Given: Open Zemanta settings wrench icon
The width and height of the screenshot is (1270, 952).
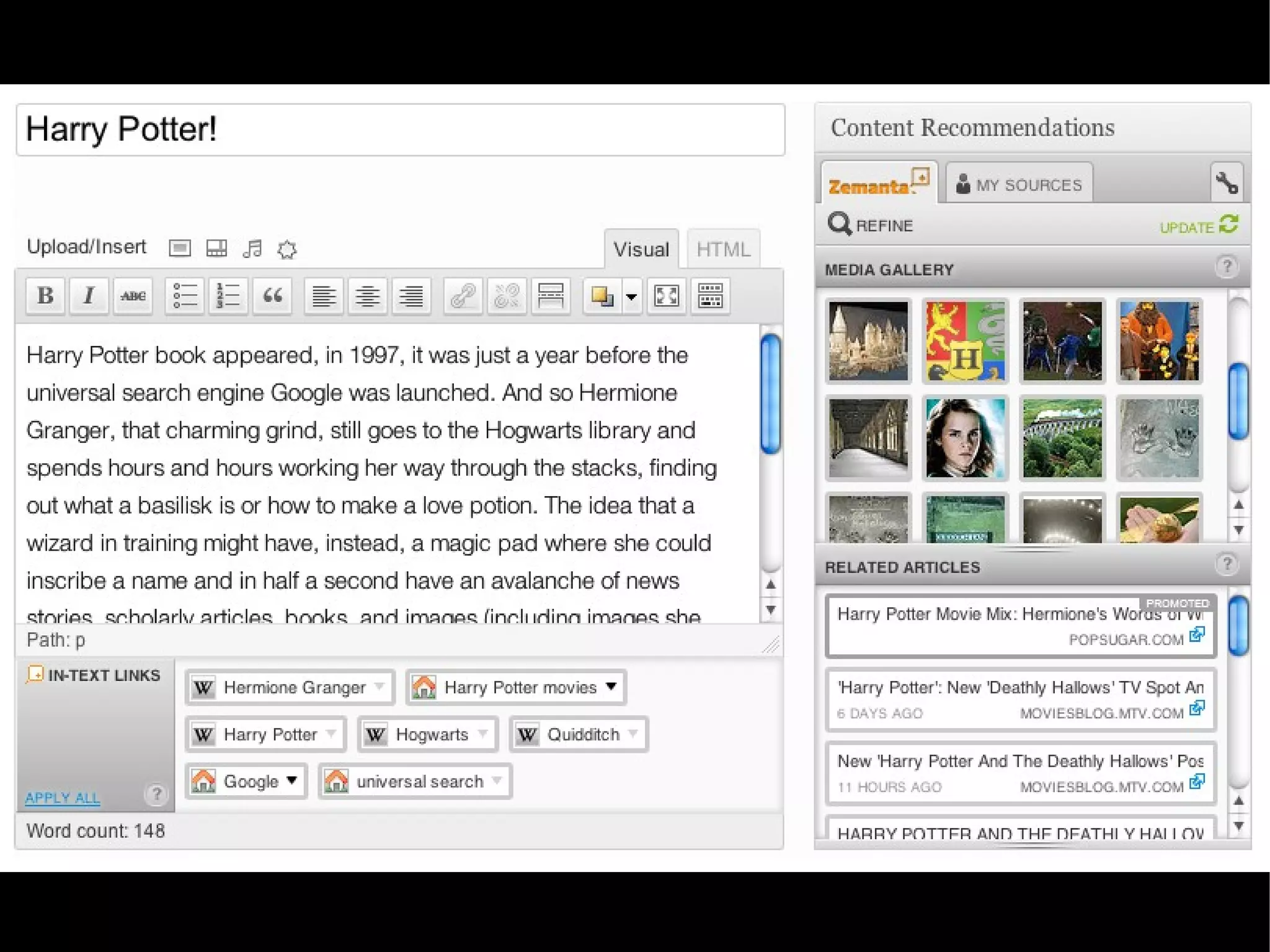Looking at the screenshot, I should coord(1227,183).
